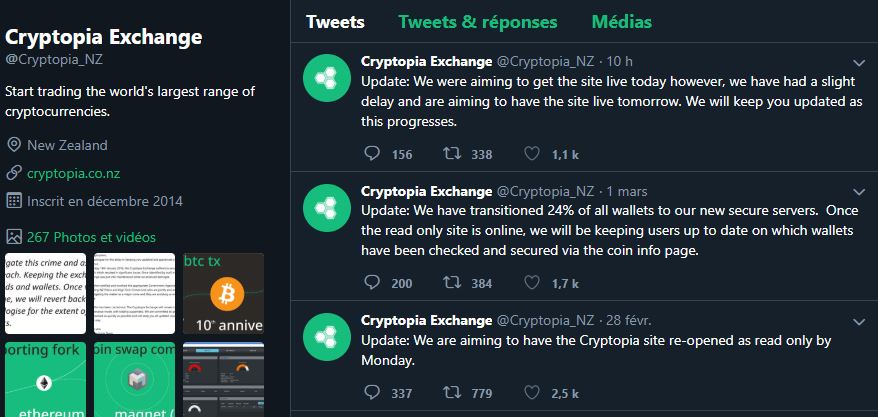The image size is (878, 417).
Task: Expand the 1 mars tweet menu arrow
Action: [x=858, y=192]
